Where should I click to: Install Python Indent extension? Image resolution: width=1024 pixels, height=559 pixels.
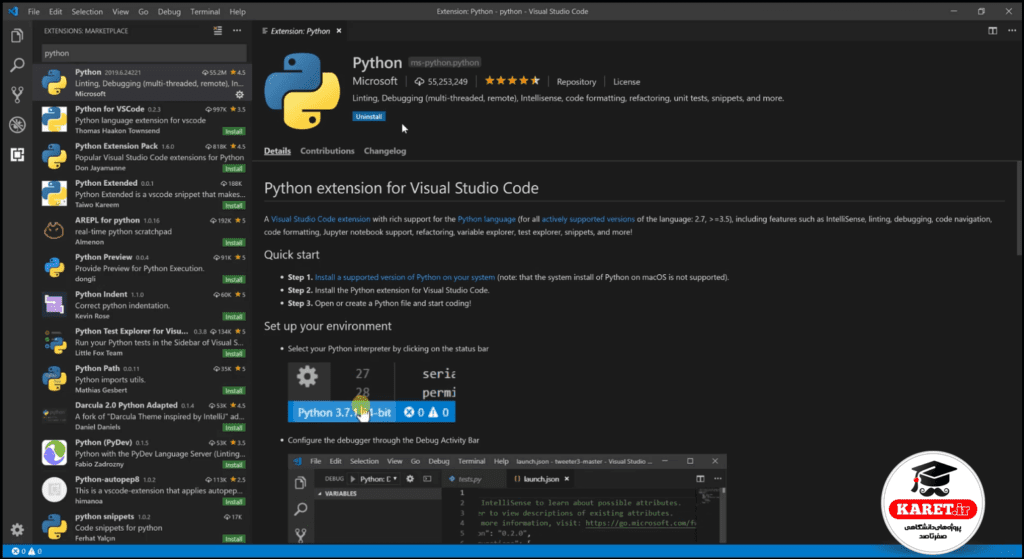234,317
